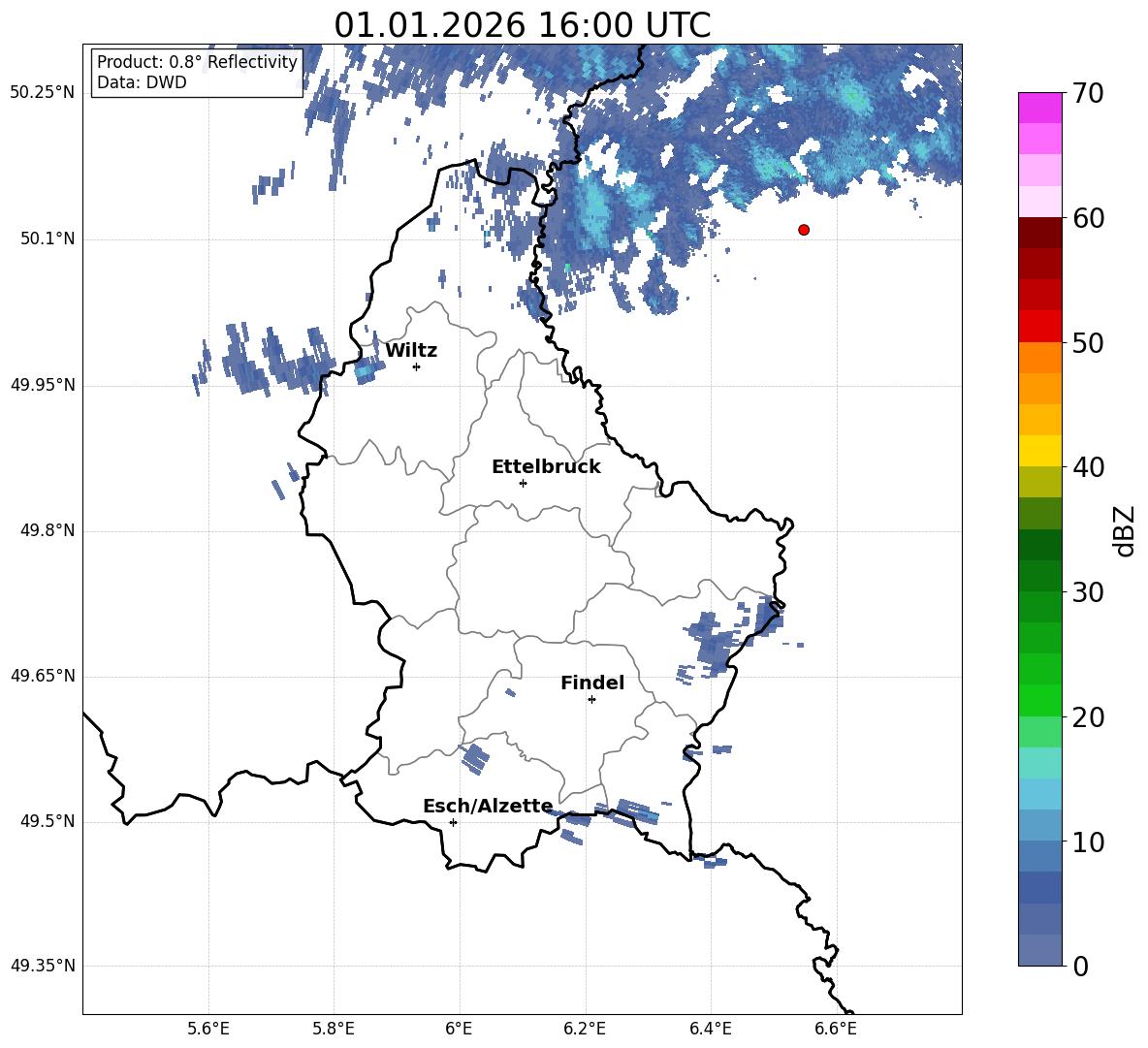Click the 'Data: DWD' text
The image size is (1148, 1048).
click(142, 82)
